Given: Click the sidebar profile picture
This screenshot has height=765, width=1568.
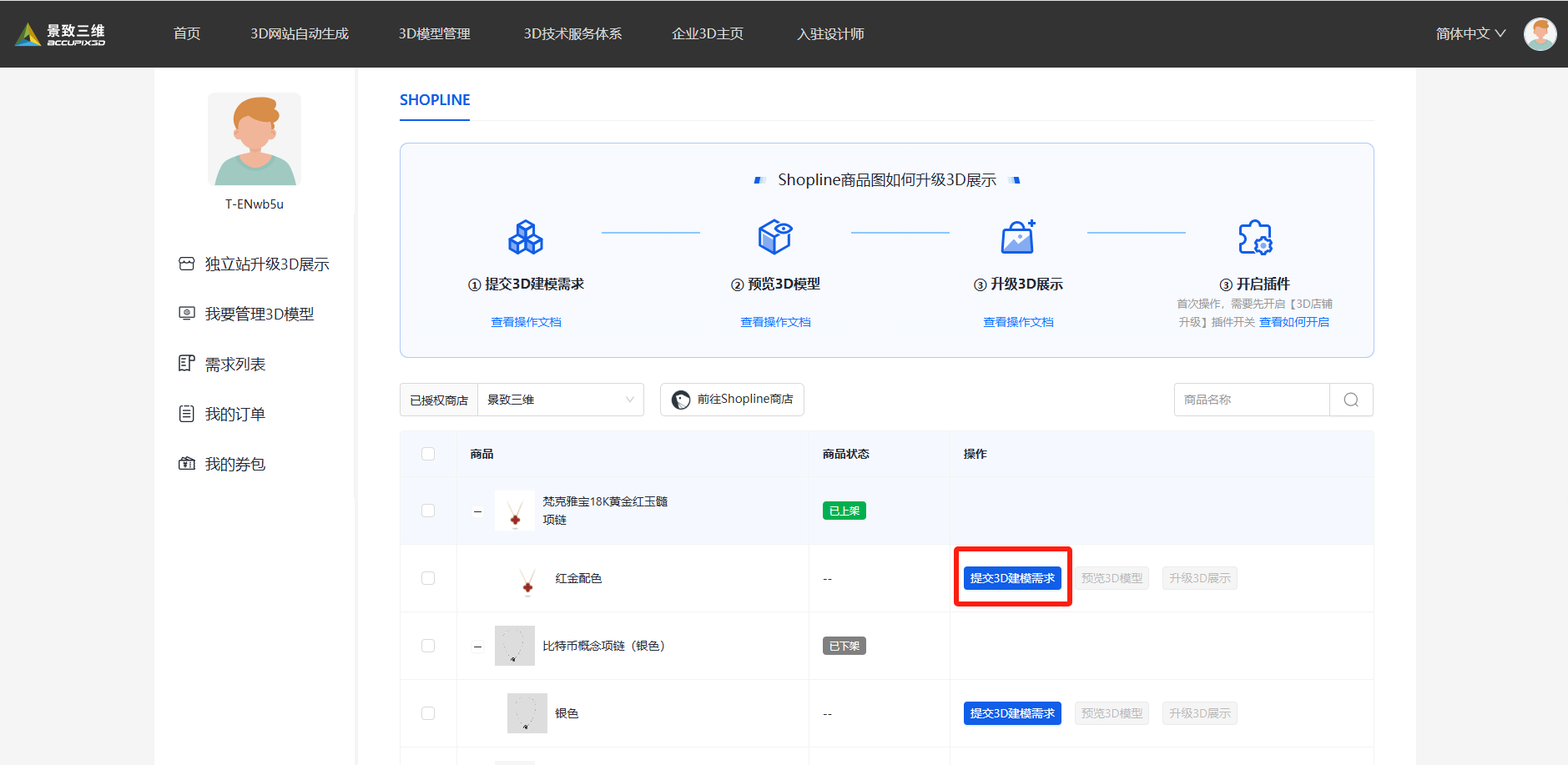Looking at the screenshot, I should pos(255,139).
